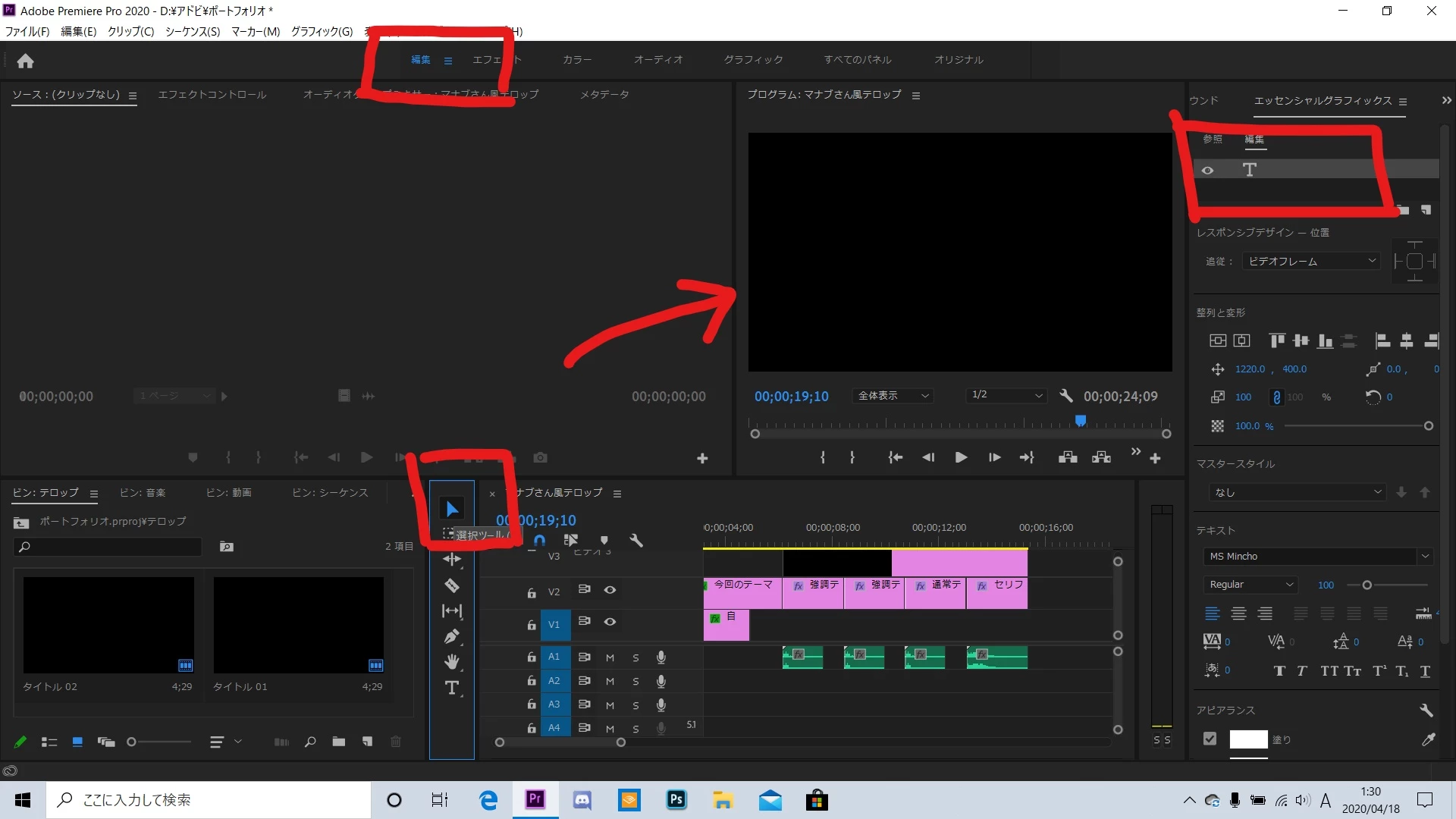Viewport: 1456px width, 819px height.
Task: Expand the ビデオフレーム pin-to dropdown
Action: tap(1310, 261)
